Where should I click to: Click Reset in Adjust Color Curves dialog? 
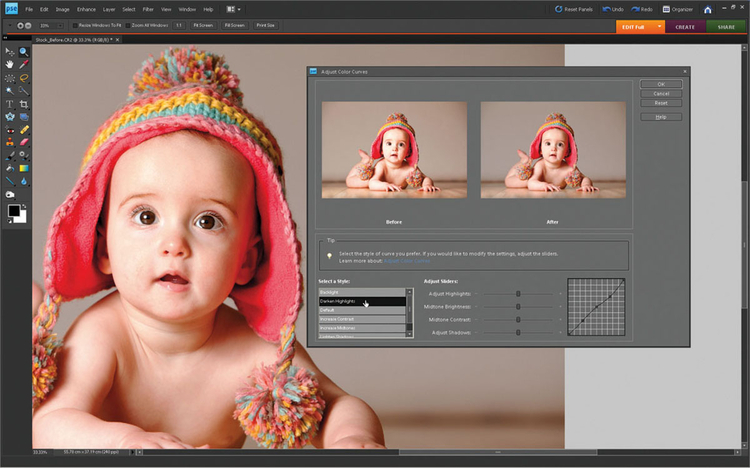[x=661, y=103]
